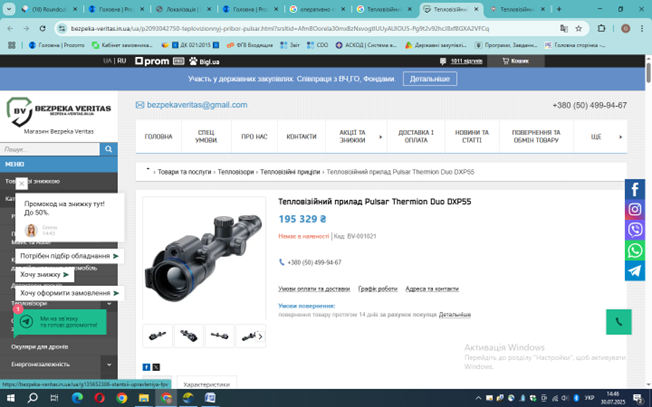The image size is (652, 407).
Task: Open the ПРО НАС menu item
Action: coord(254,137)
